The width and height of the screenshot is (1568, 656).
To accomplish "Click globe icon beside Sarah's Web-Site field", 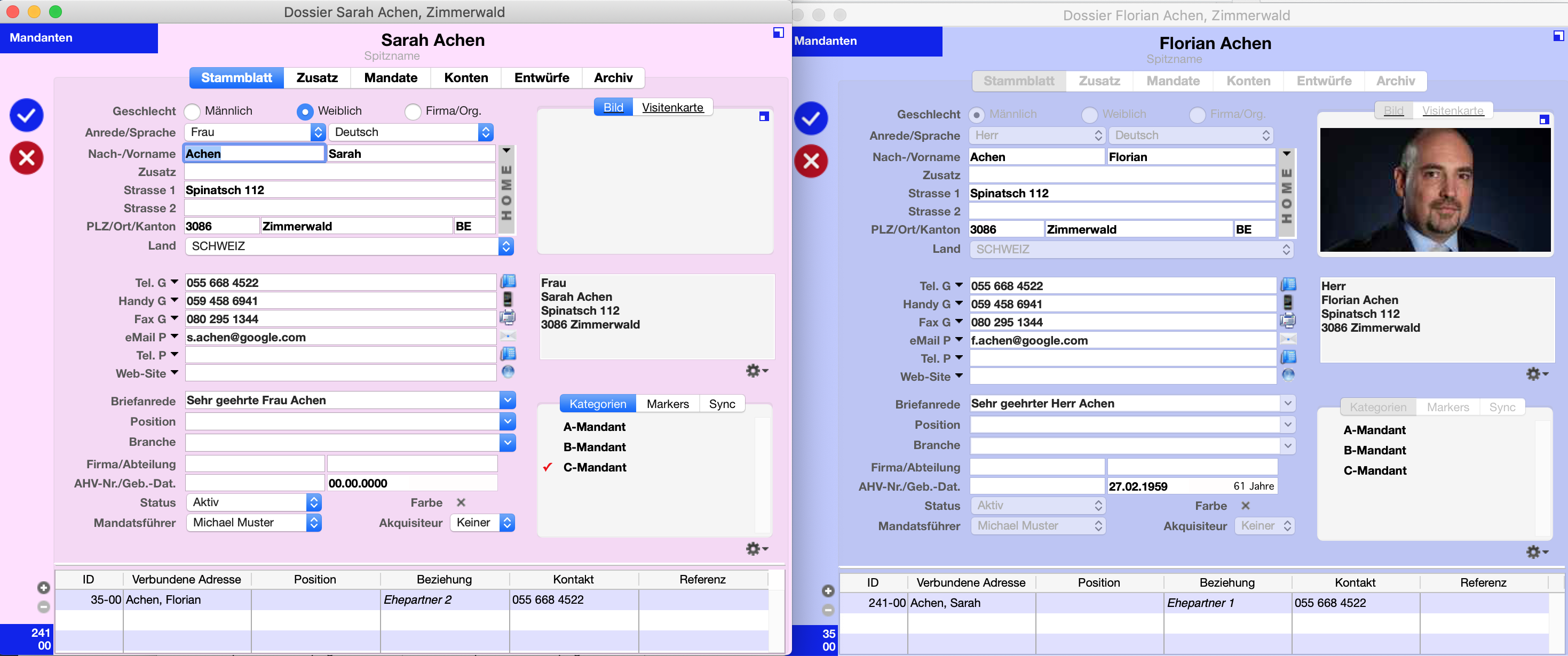I will pyautogui.click(x=508, y=372).
